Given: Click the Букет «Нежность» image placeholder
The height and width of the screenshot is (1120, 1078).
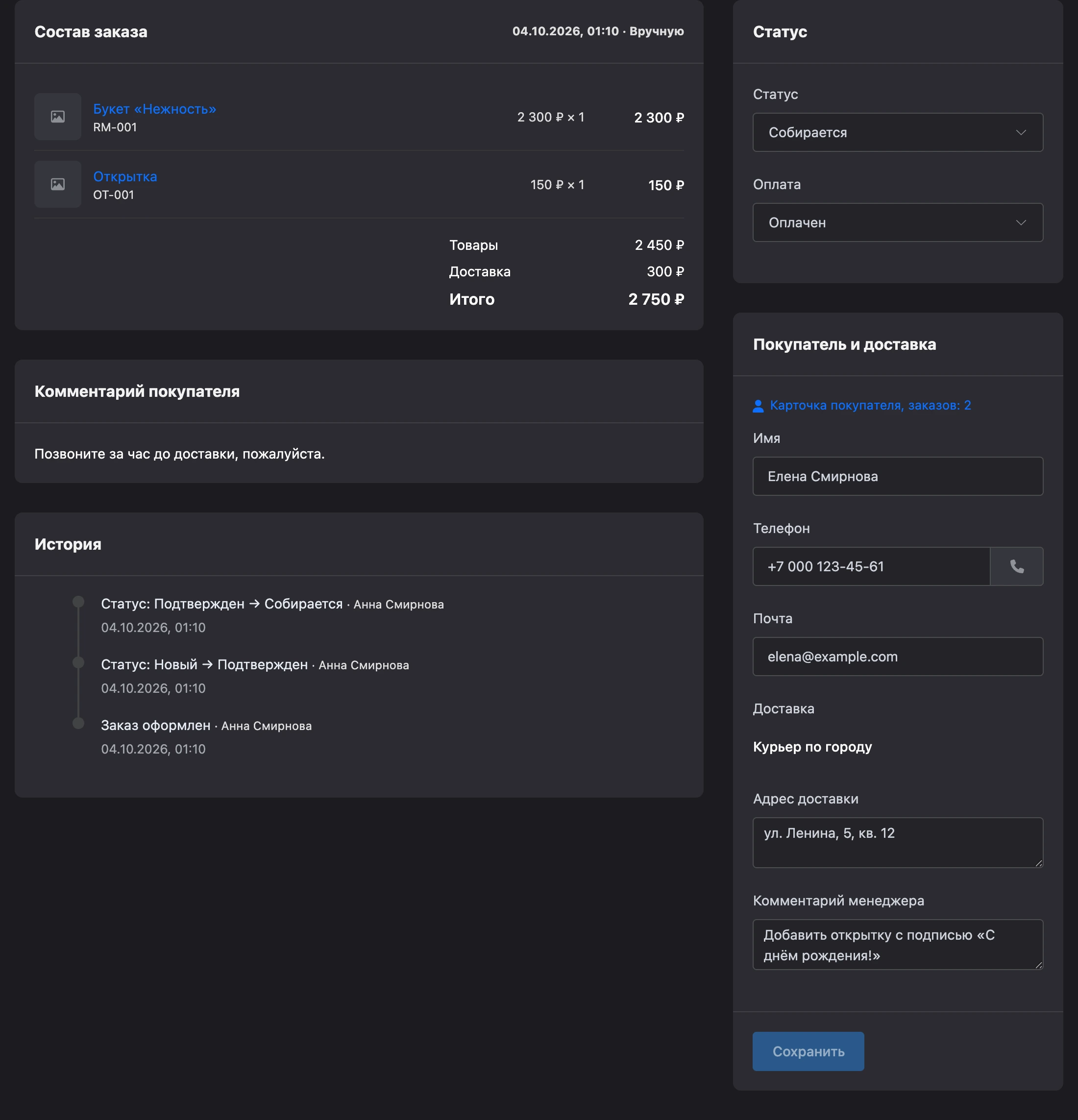Looking at the screenshot, I should 58,117.
